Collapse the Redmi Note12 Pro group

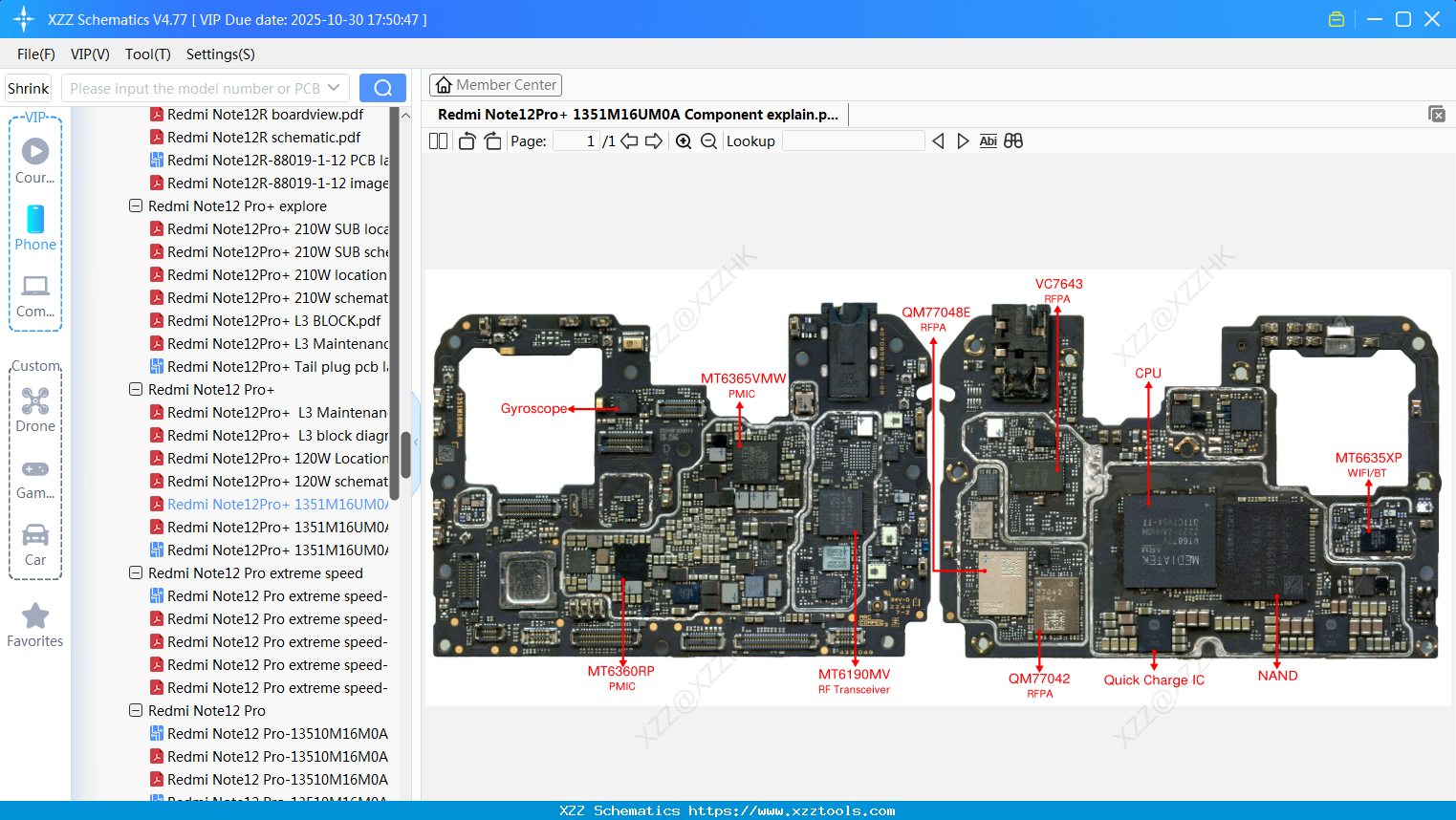(x=136, y=710)
